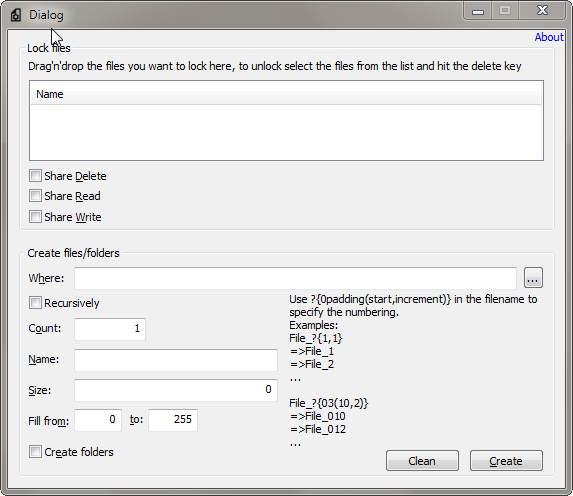Screen dimensions: 573x496
Task: Click the Clean button
Action: pyautogui.click(x=422, y=461)
